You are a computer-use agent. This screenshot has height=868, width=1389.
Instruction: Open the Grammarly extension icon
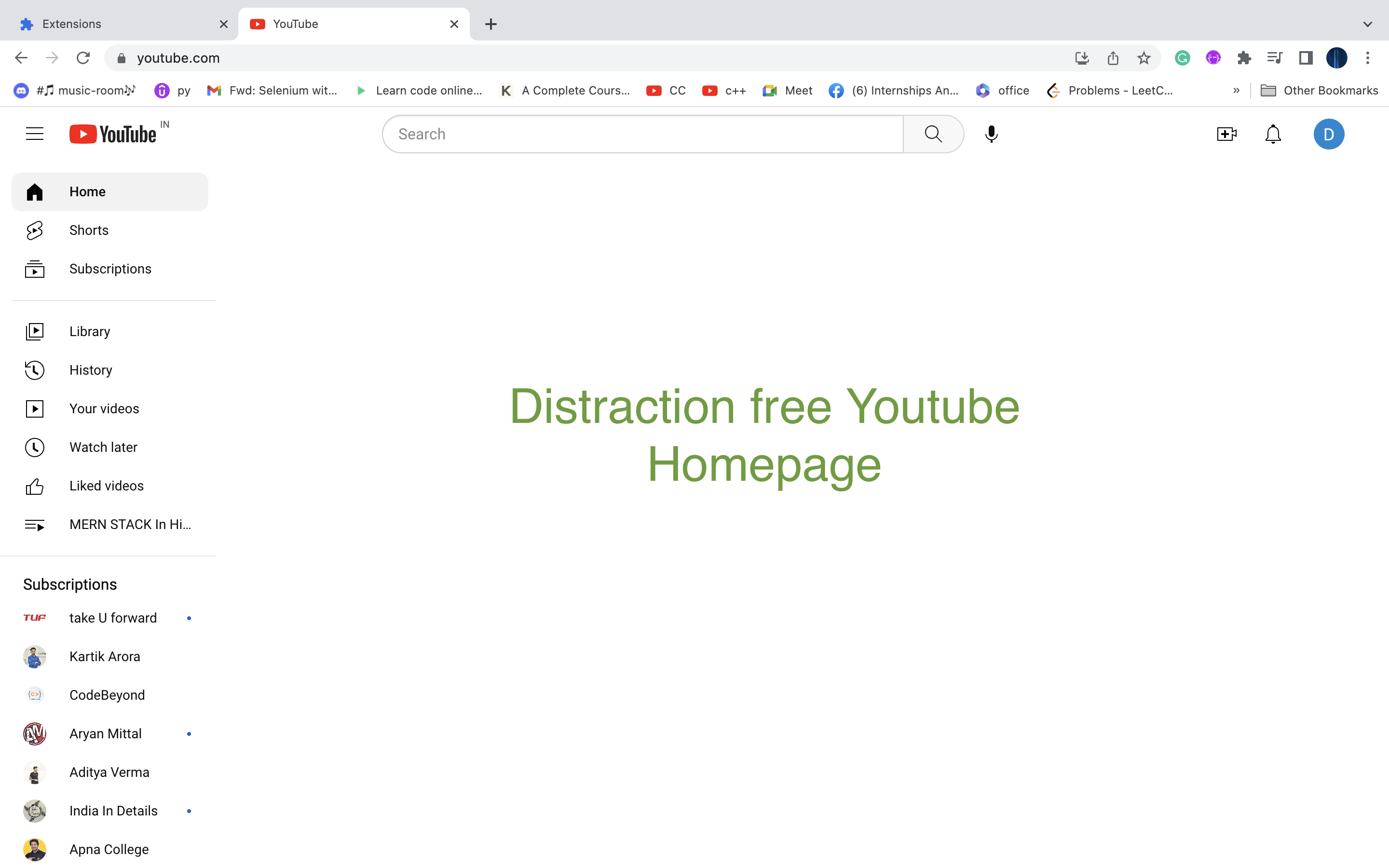pyautogui.click(x=1182, y=57)
